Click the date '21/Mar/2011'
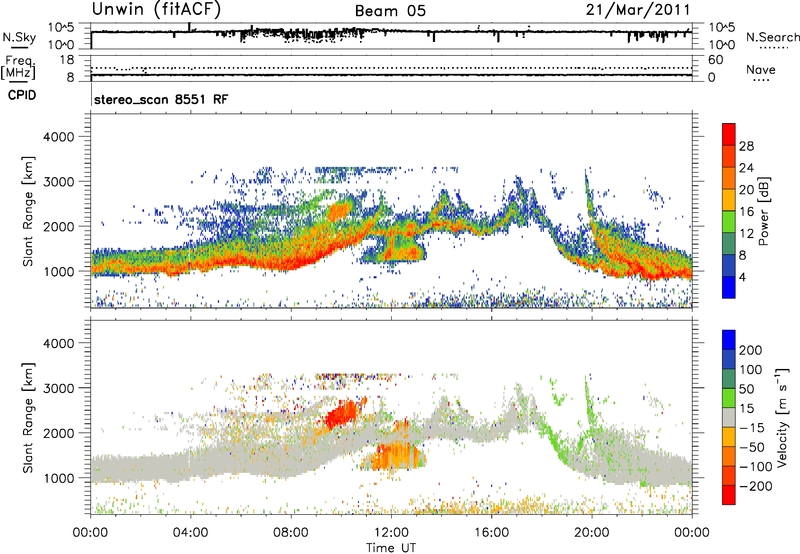 coord(638,10)
